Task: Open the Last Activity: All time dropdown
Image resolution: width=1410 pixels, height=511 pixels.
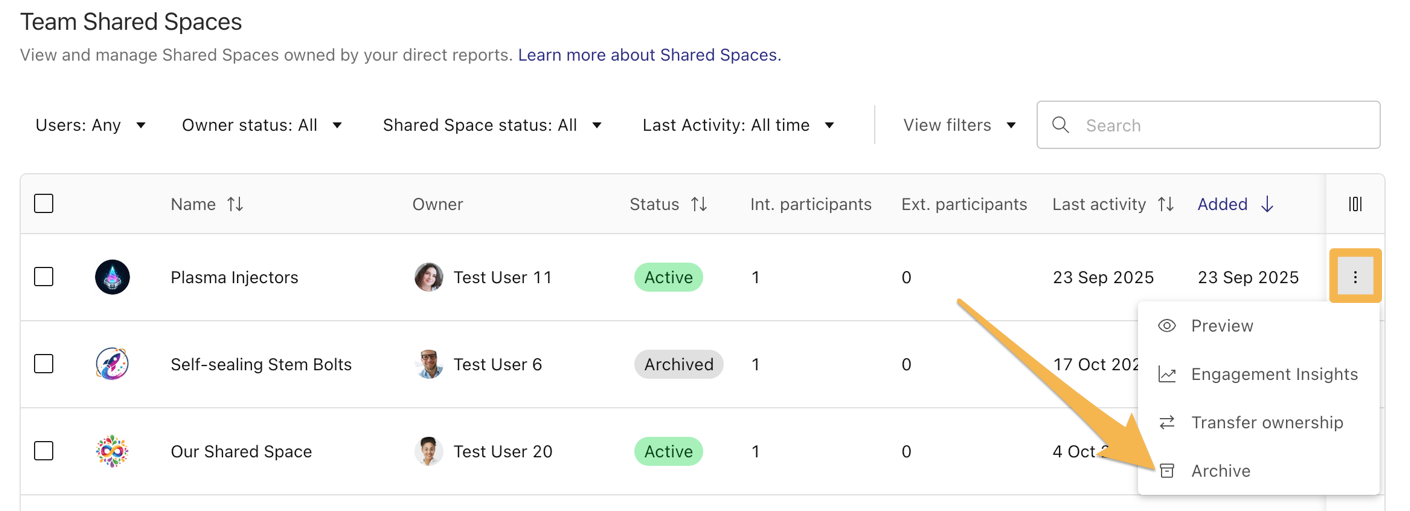Action: pos(738,125)
